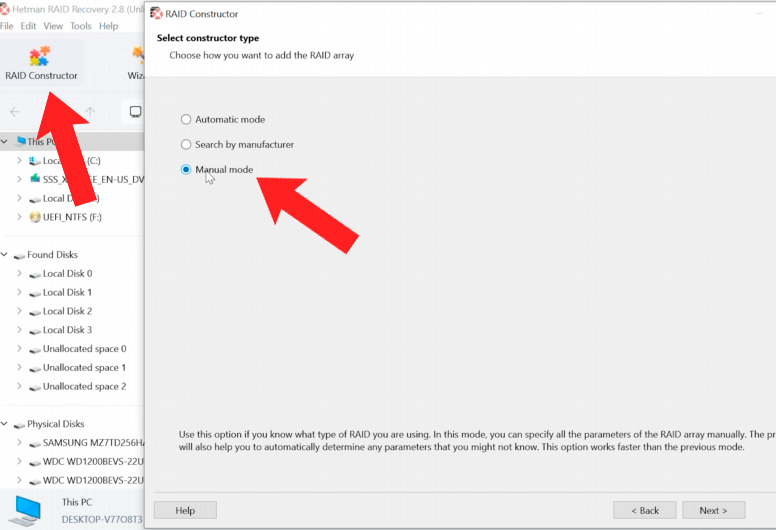Click the Unallocated space 1 disk icon
The image size is (776, 530).
pos(35,368)
